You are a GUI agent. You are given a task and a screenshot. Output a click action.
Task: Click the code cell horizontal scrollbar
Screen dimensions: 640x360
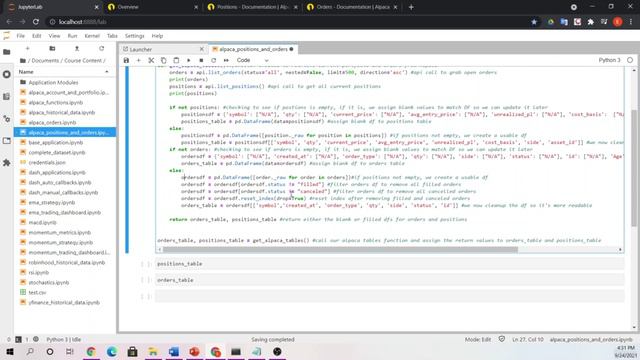(340, 249)
